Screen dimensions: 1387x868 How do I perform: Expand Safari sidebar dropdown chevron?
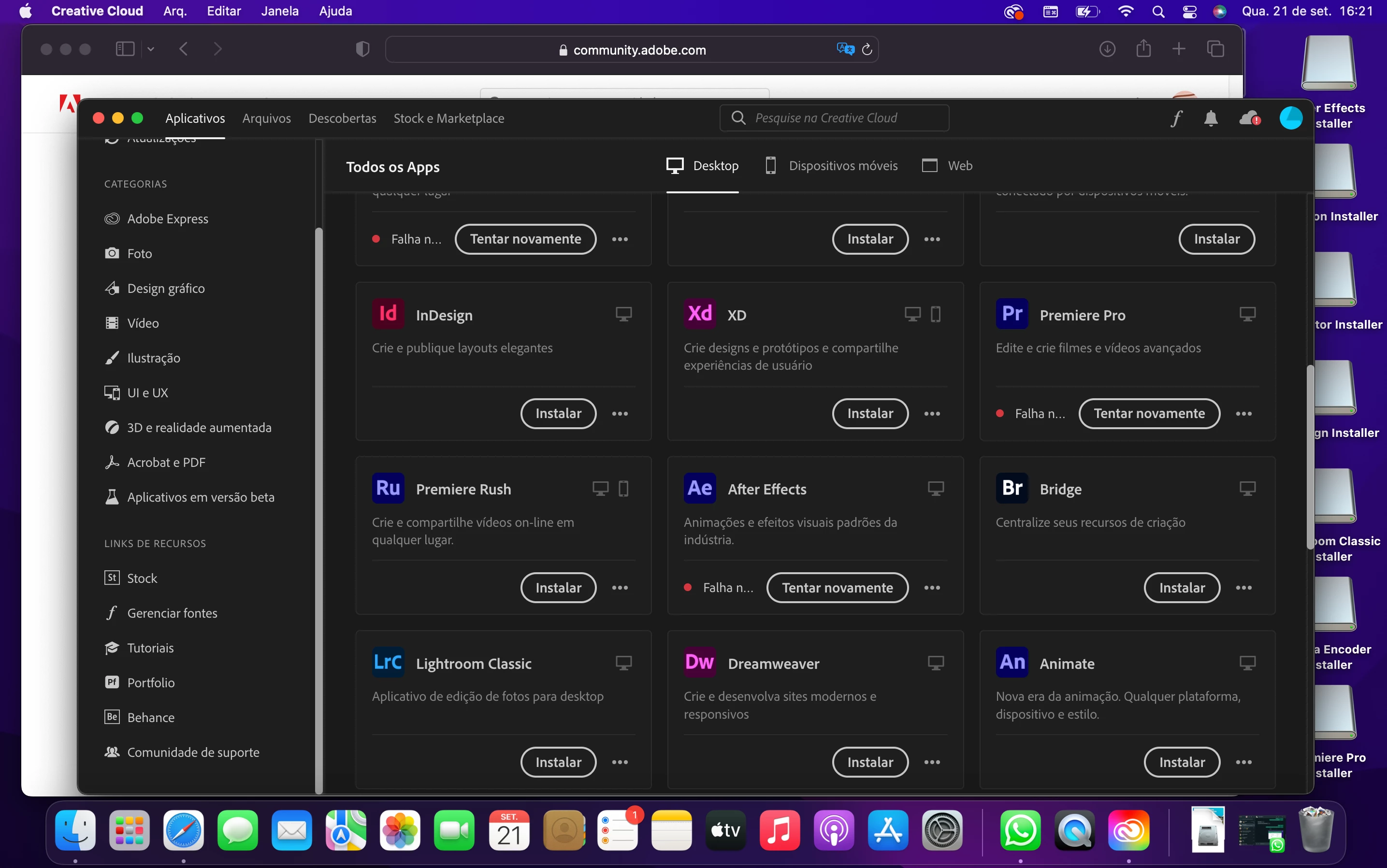pos(151,49)
